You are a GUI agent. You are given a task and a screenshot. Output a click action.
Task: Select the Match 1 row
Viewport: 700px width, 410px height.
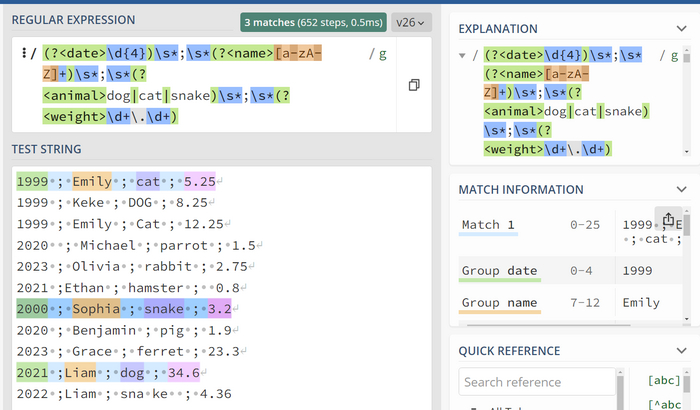tap(486, 225)
